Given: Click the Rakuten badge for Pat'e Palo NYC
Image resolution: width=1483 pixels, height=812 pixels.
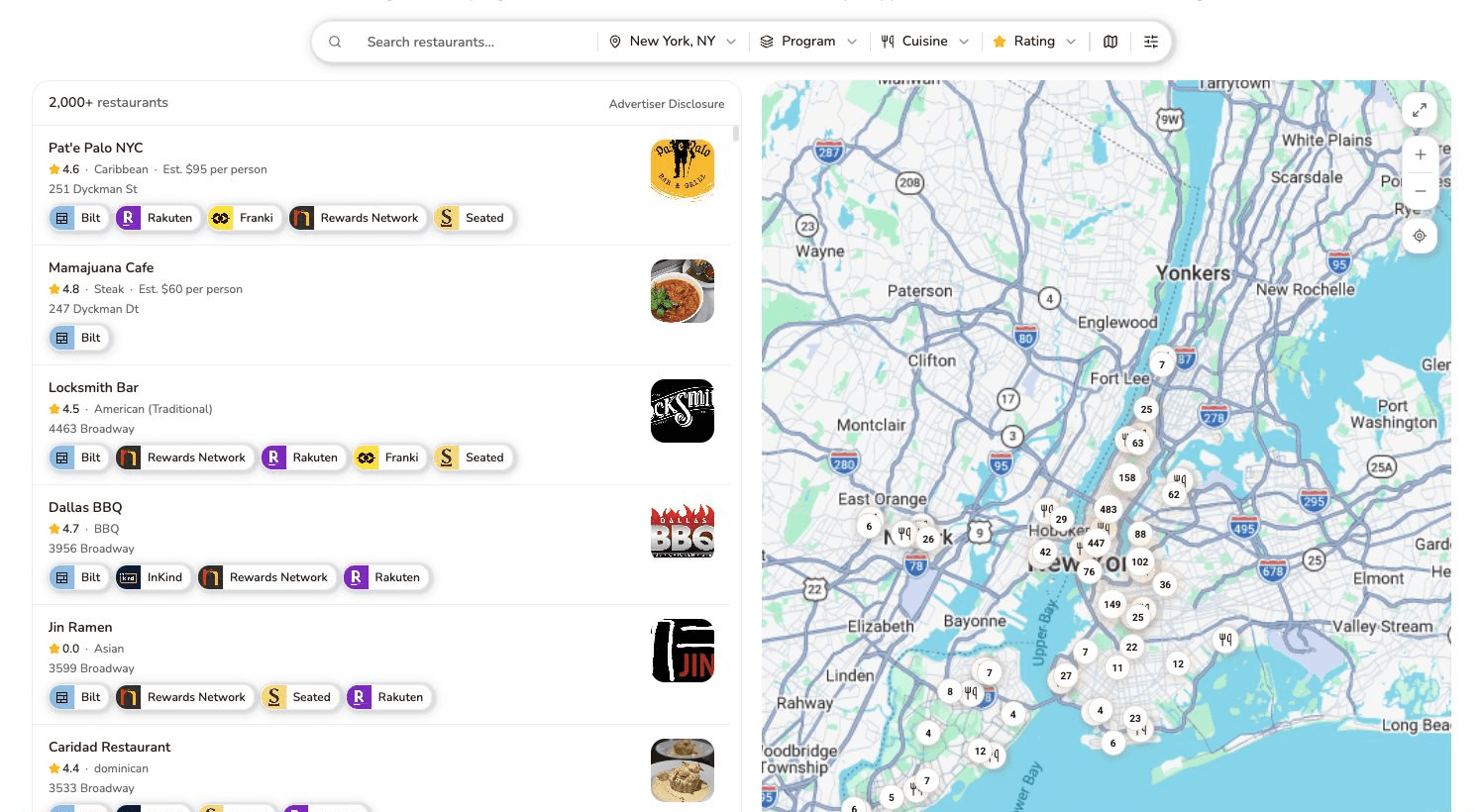Looking at the screenshot, I should coord(158,218).
